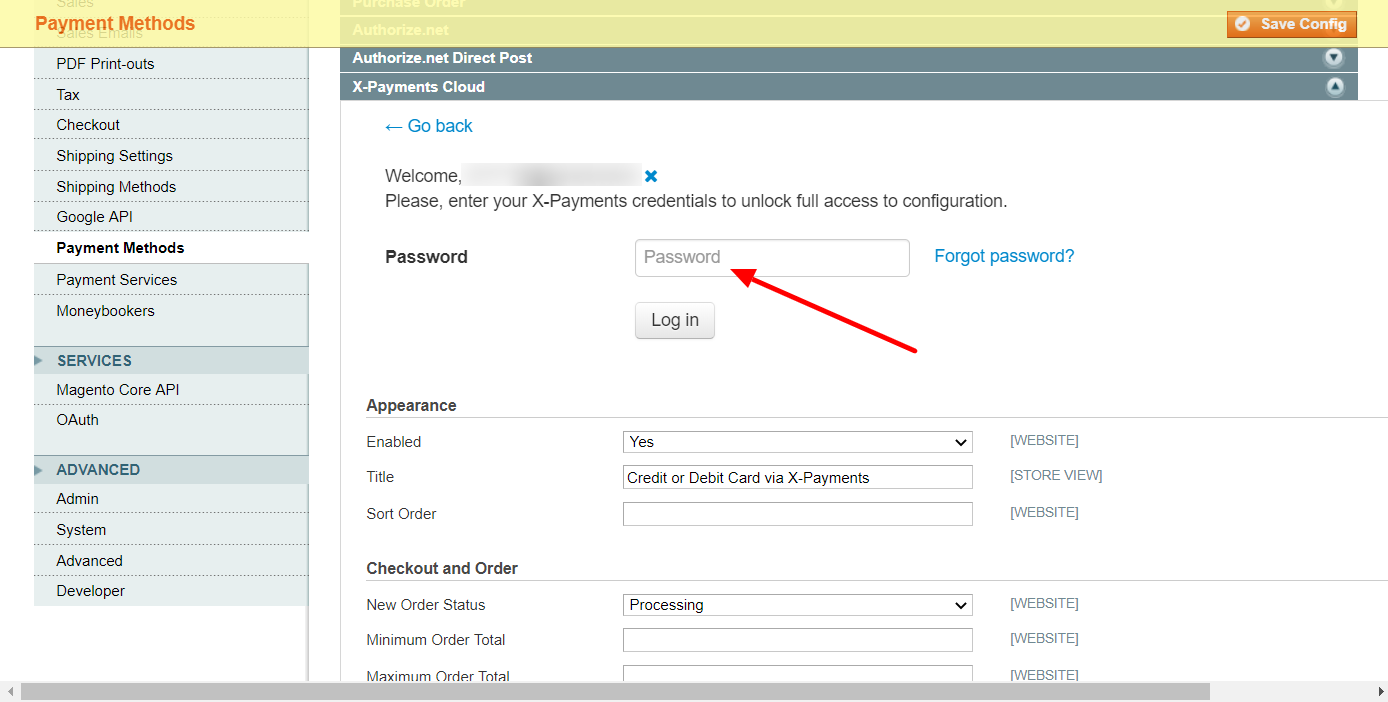Screen dimensions: 1388x702
Task: Collapse the X-Payments Cloud section
Action: (x=848, y=87)
